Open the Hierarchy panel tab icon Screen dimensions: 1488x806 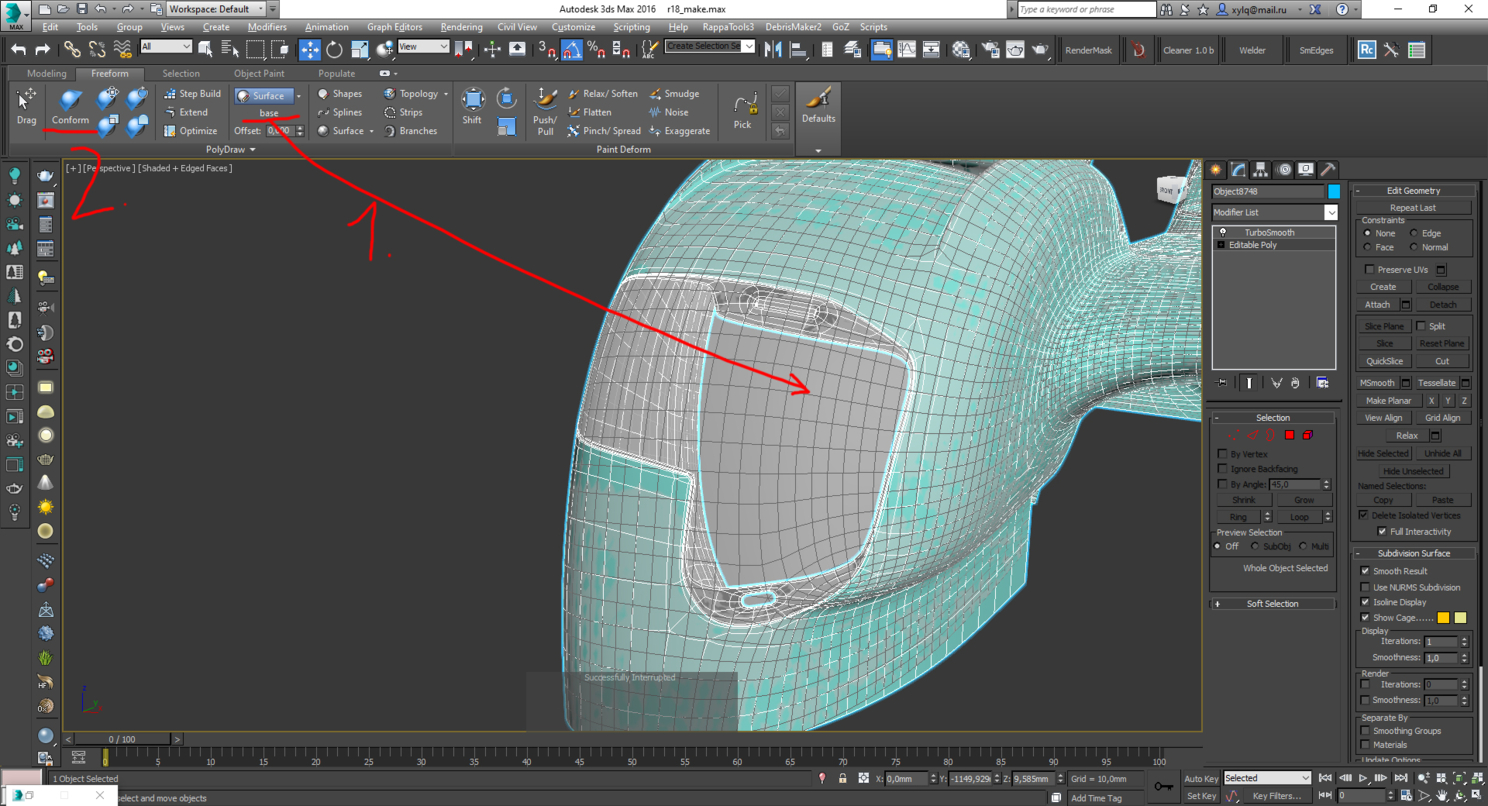pyautogui.click(x=1260, y=170)
